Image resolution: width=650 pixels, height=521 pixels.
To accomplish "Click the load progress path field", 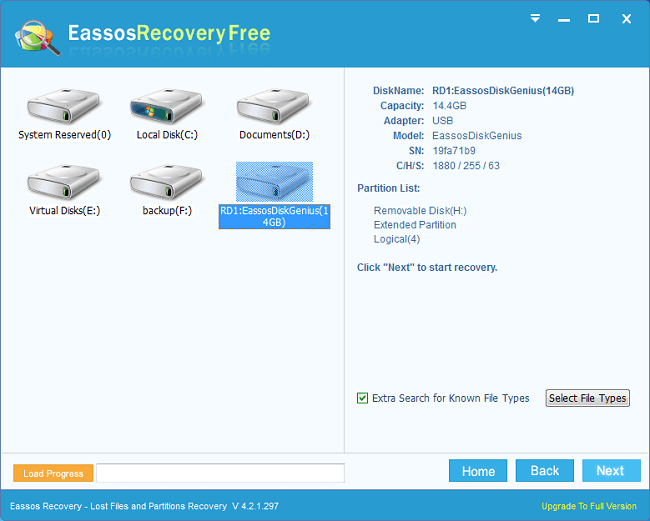I will point(221,473).
